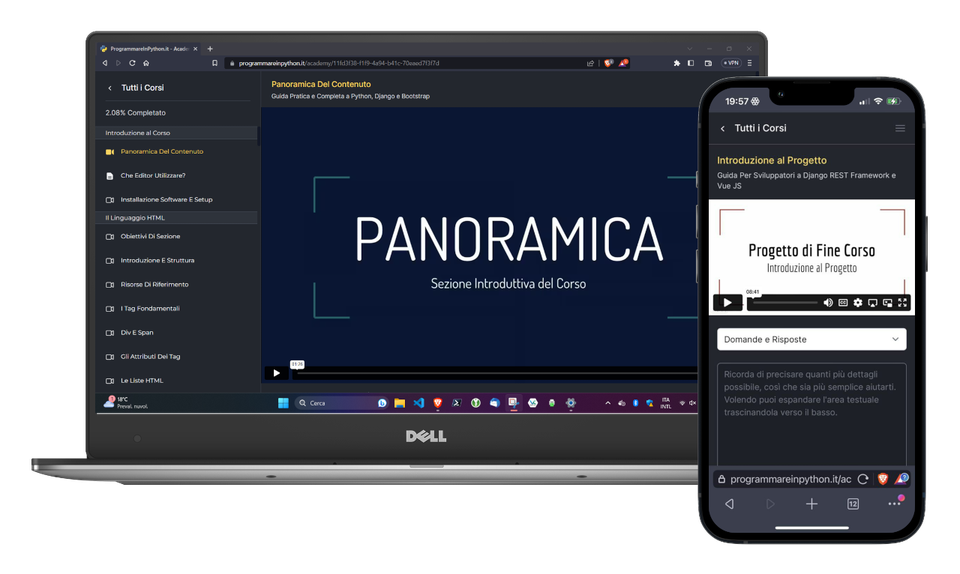Open Panoramica Del Contenuto lesson in sidebar
The width and height of the screenshot is (960, 574).
(162, 152)
